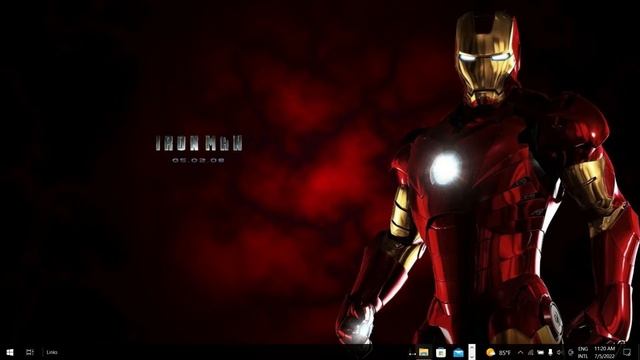Click the microphone tray icon

(550, 352)
